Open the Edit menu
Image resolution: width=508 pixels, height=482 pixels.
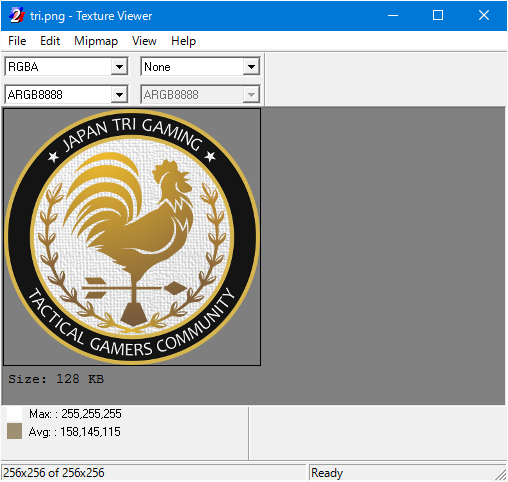[50, 41]
